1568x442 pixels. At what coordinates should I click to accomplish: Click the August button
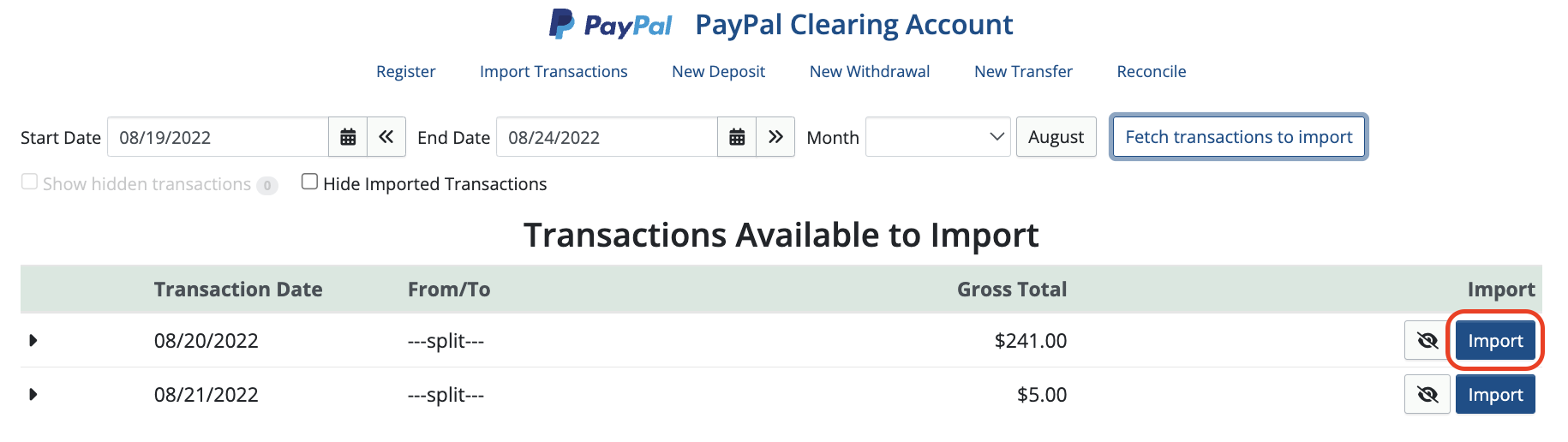tap(1056, 137)
